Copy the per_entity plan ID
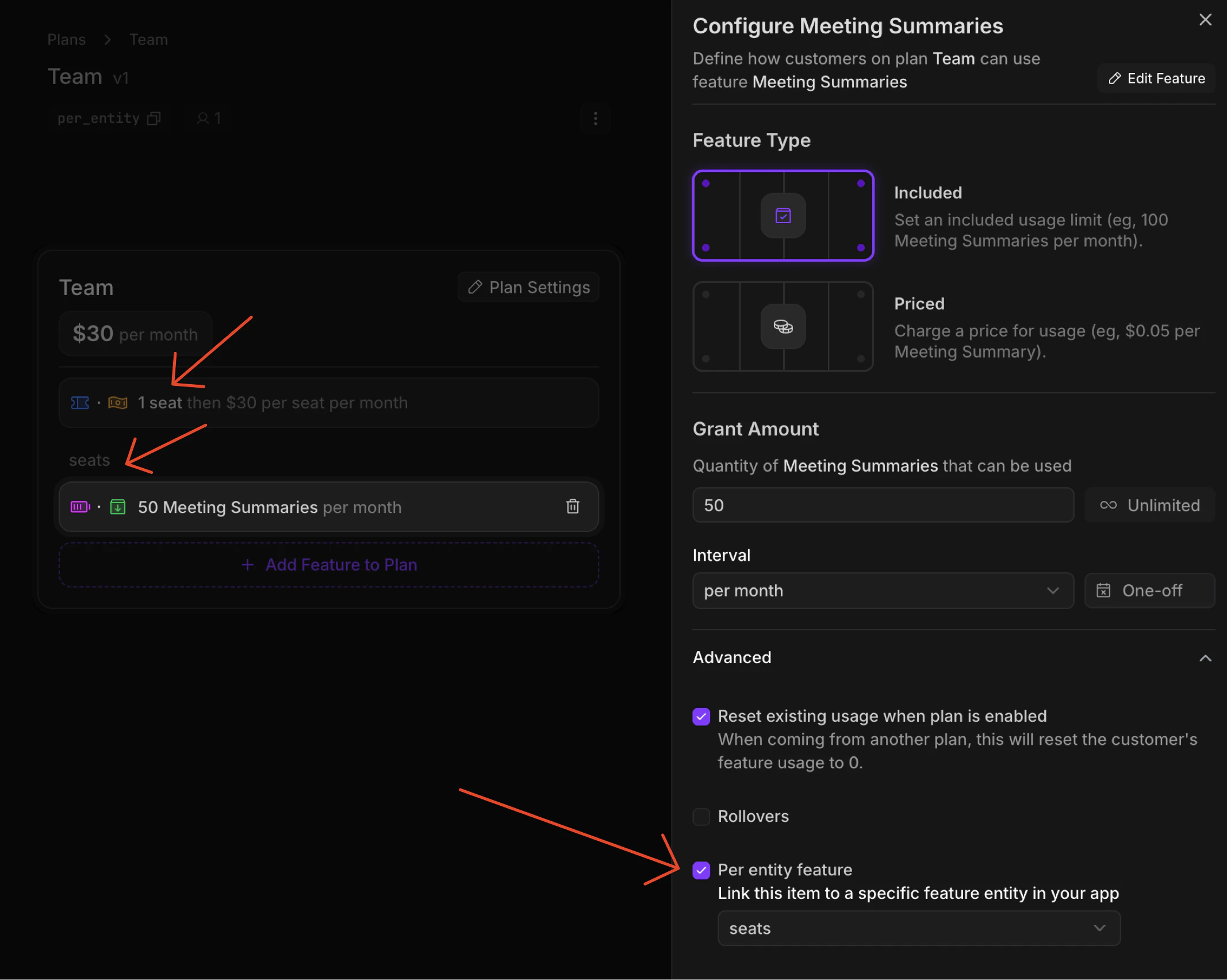 click(x=154, y=118)
